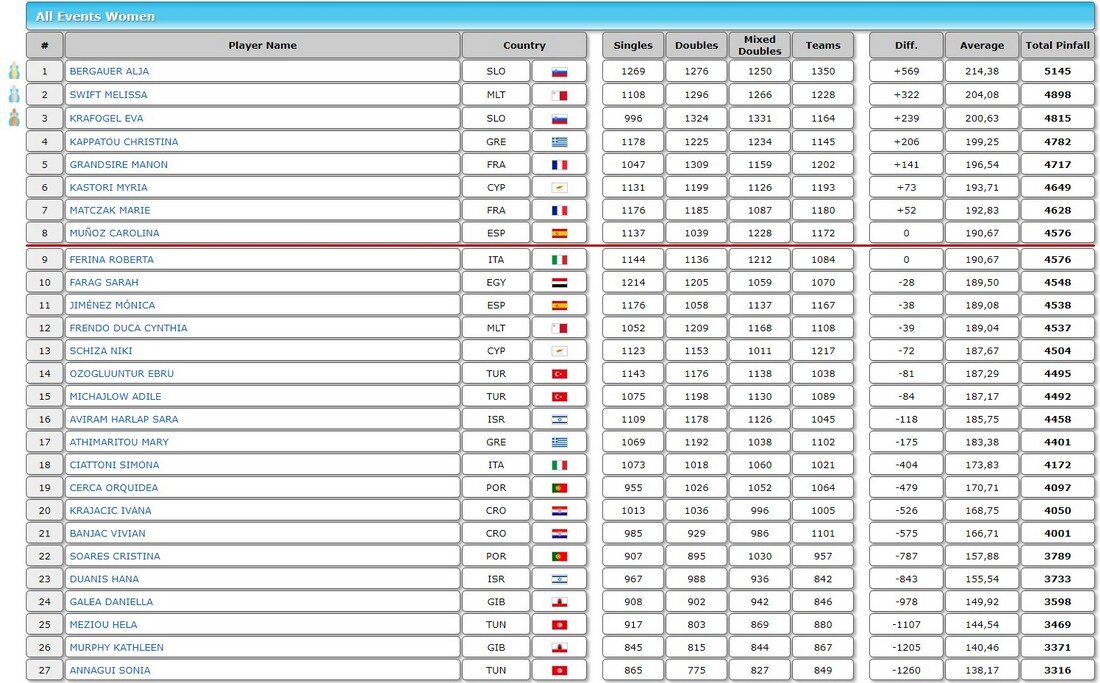Image resolution: width=1100 pixels, height=683 pixels.
Task: Click Malta flag in Frendo Duca Cynthia row
Action: point(559,328)
